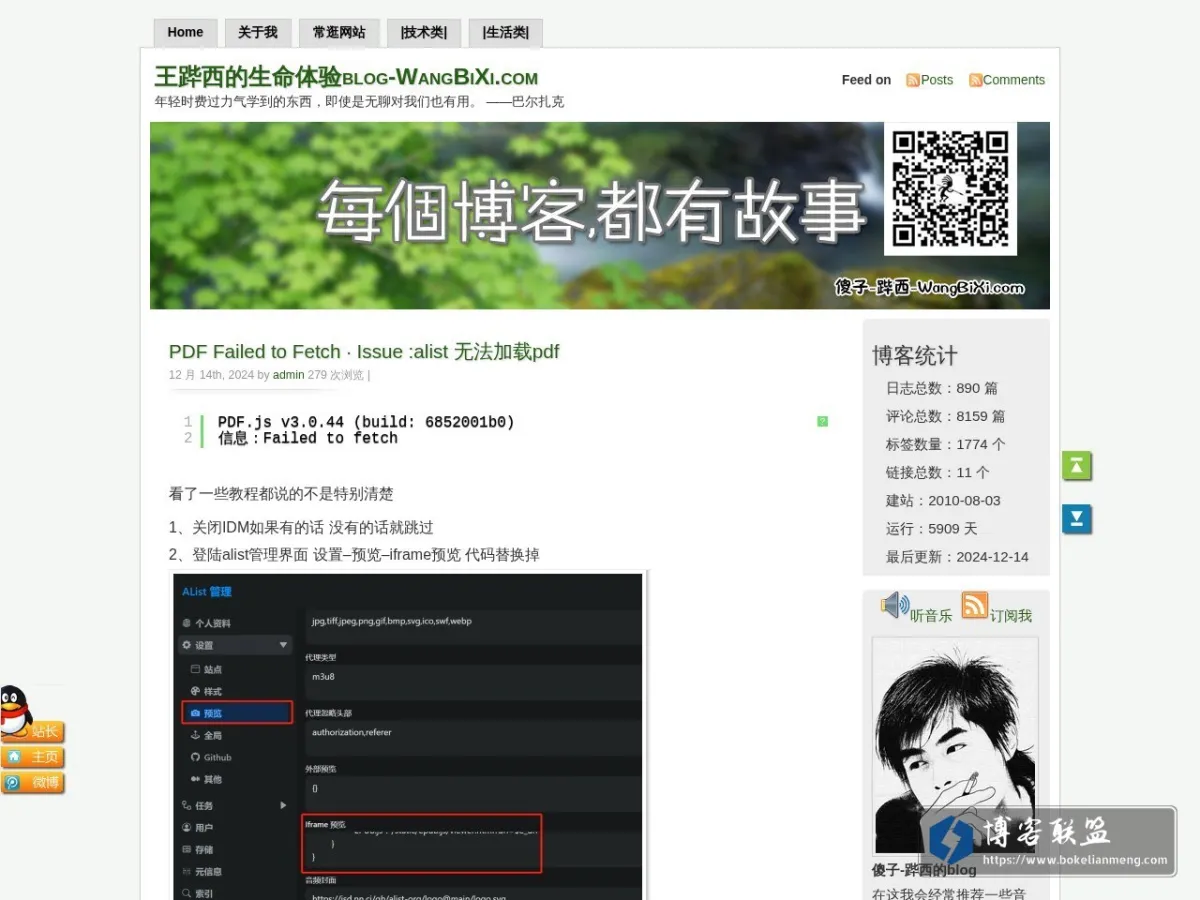Click the step 2 text about 登陆alist管理界面
Image resolution: width=1200 pixels, height=900 pixels.
pyautogui.click(x=354, y=554)
